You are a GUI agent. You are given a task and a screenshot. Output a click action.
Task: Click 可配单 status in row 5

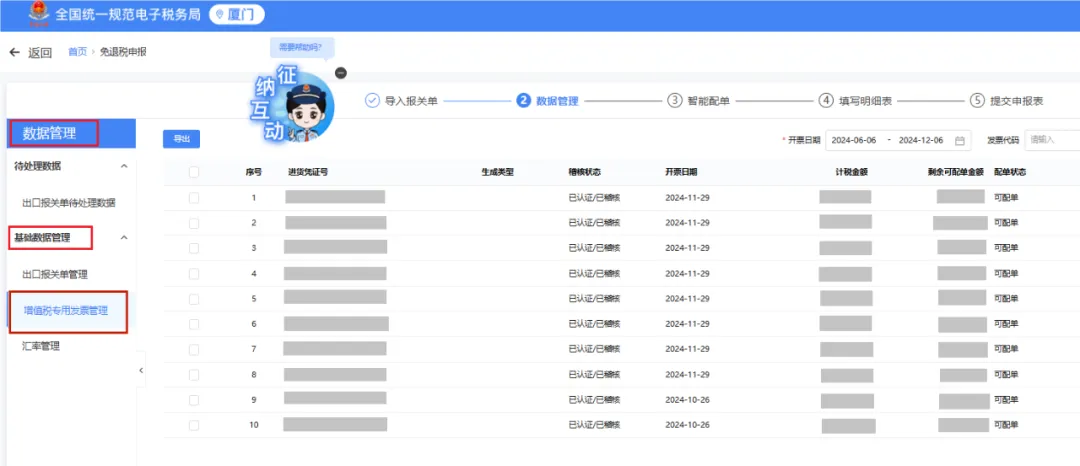point(1006,299)
